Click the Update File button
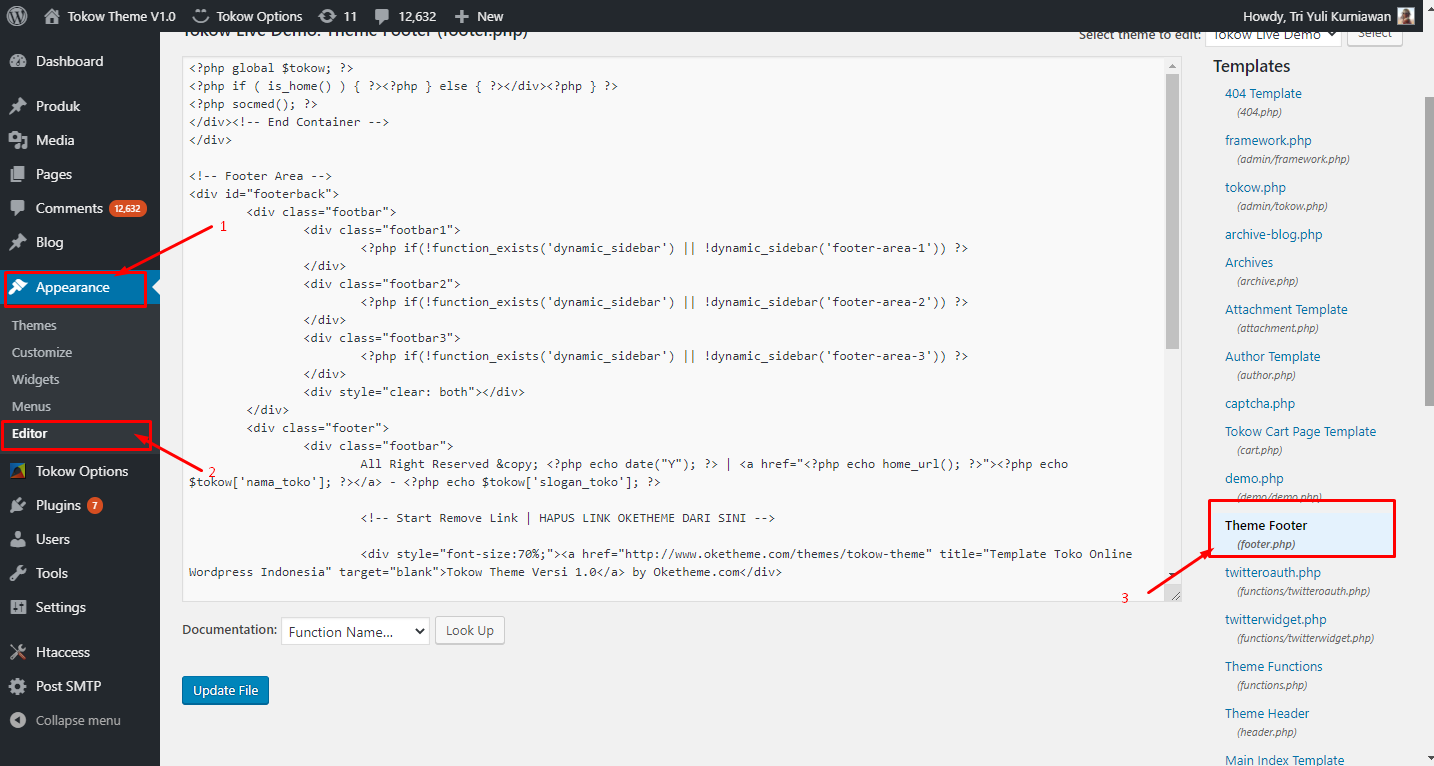 click(225, 690)
